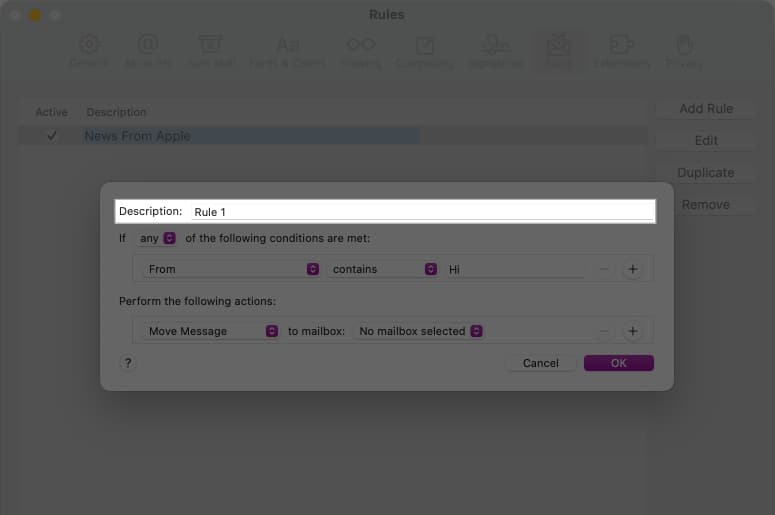Click the yellow minimize window button

[35, 15]
